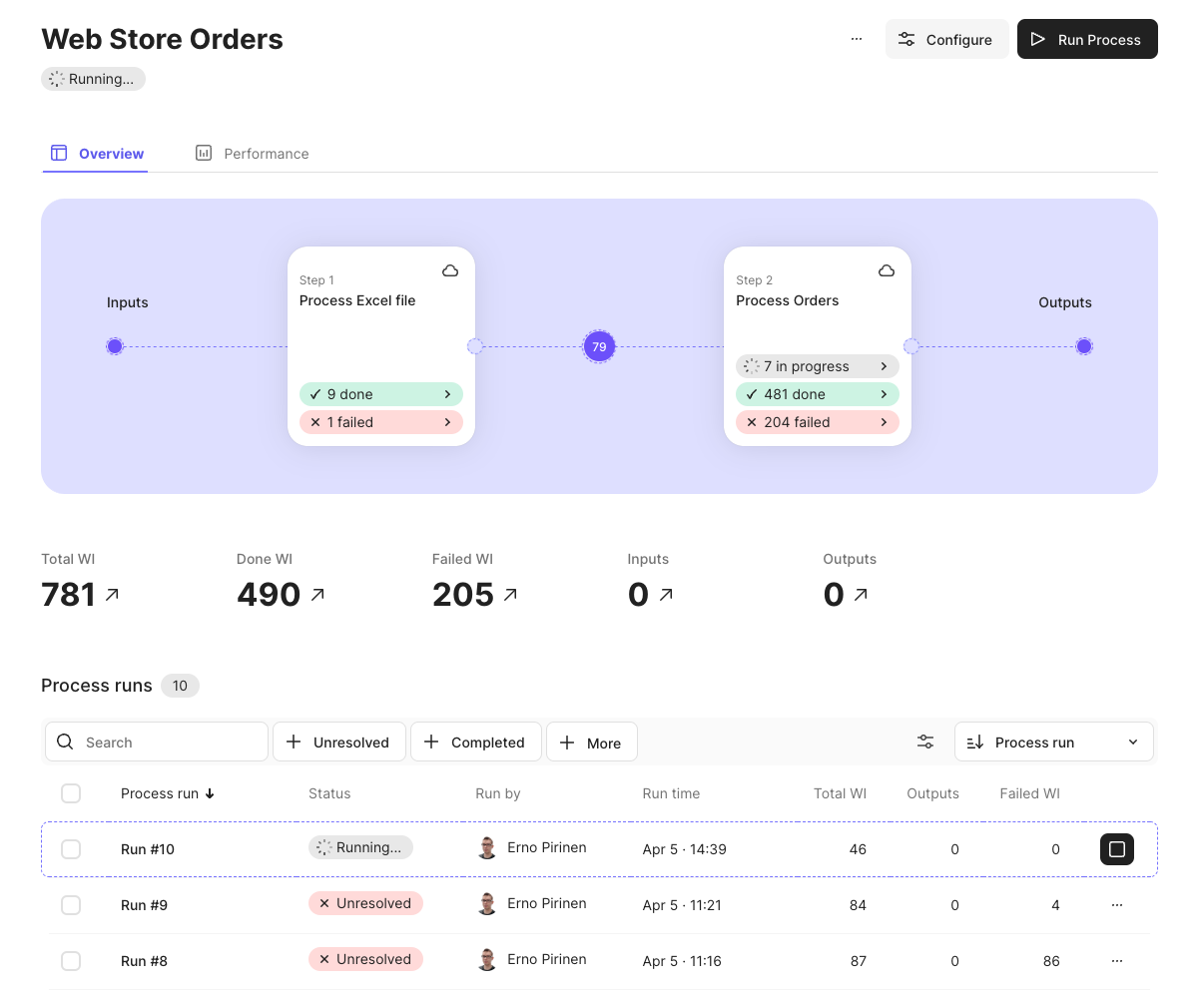Stop Run #10 with the square icon
Viewport: 1204px width, 997px height.
click(x=1117, y=849)
